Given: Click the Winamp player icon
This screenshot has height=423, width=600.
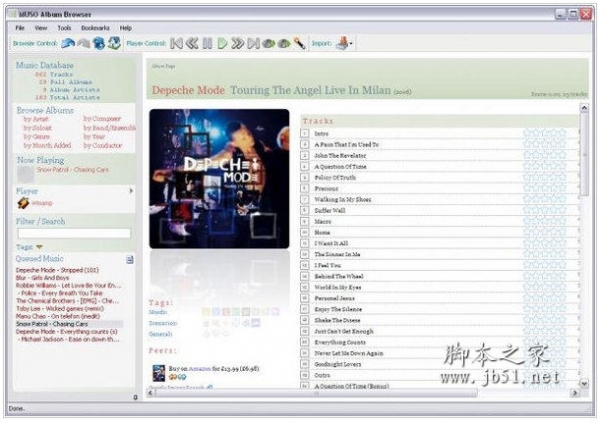Looking at the screenshot, I should pos(23,203).
